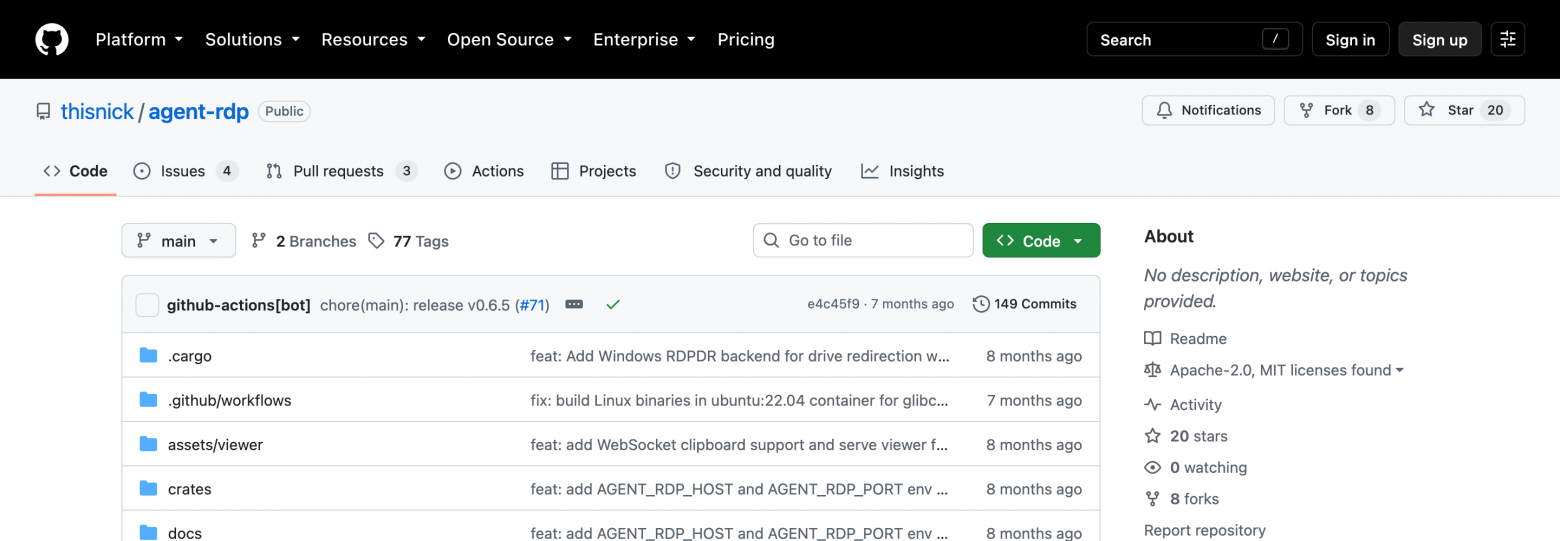Viewport: 1560px width, 541px height.
Task: View the 8 forks link
Action: (1182, 499)
